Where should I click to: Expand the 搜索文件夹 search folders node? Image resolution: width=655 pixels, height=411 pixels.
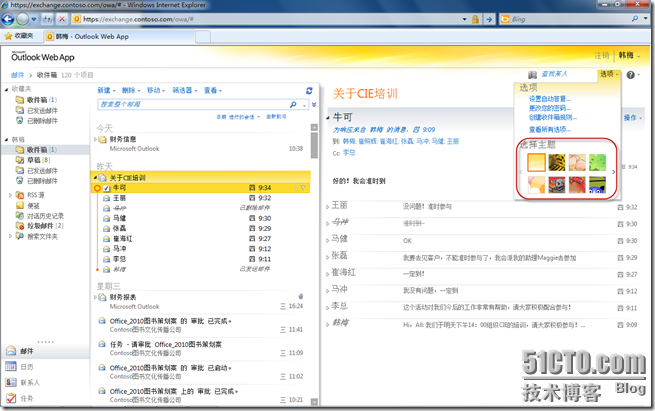click(10, 236)
